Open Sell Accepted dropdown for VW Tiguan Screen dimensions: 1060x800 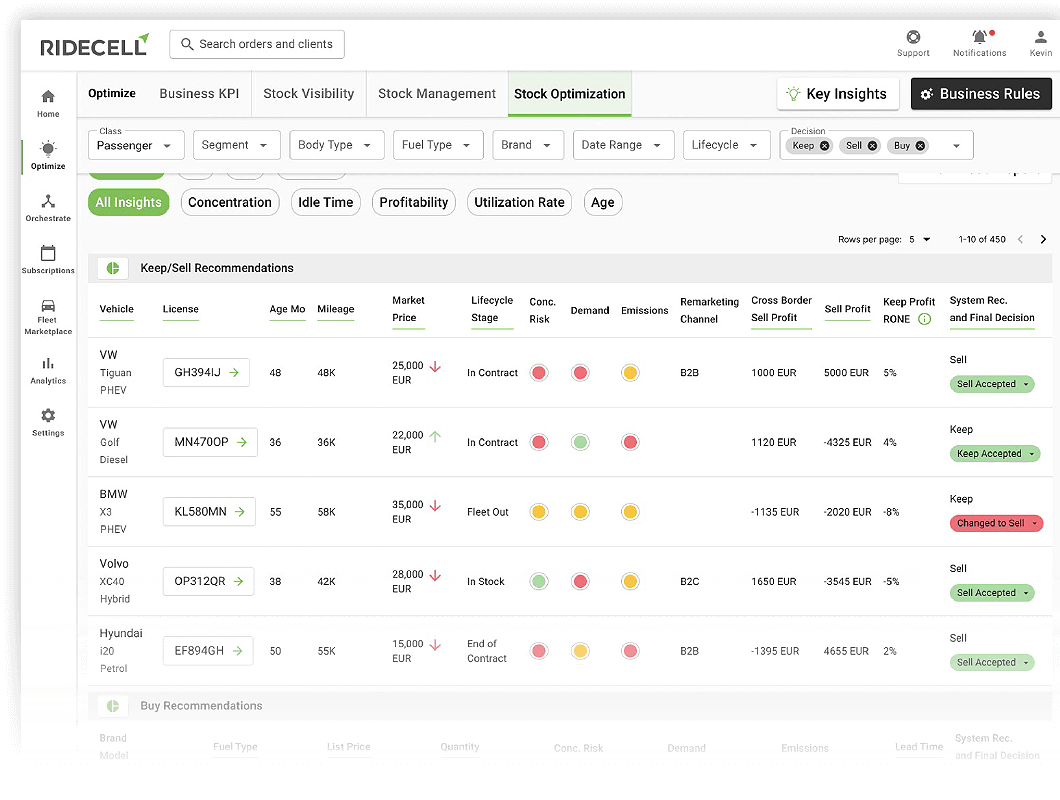992,384
